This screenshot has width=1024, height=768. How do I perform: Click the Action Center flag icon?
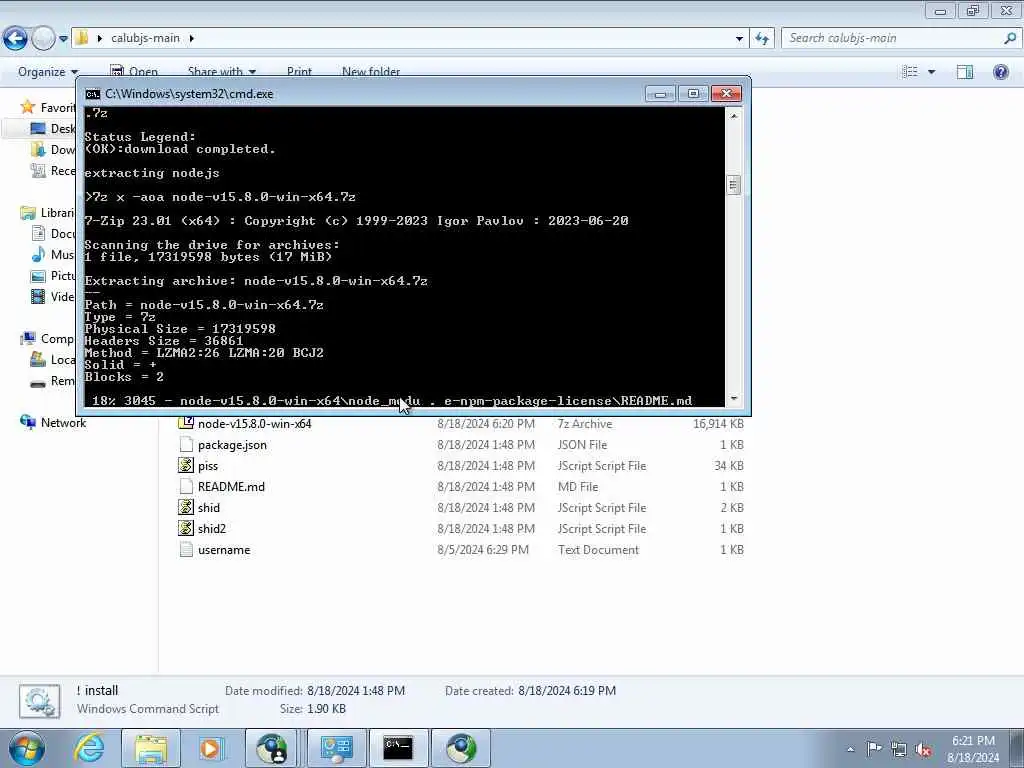pyautogui.click(x=874, y=749)
